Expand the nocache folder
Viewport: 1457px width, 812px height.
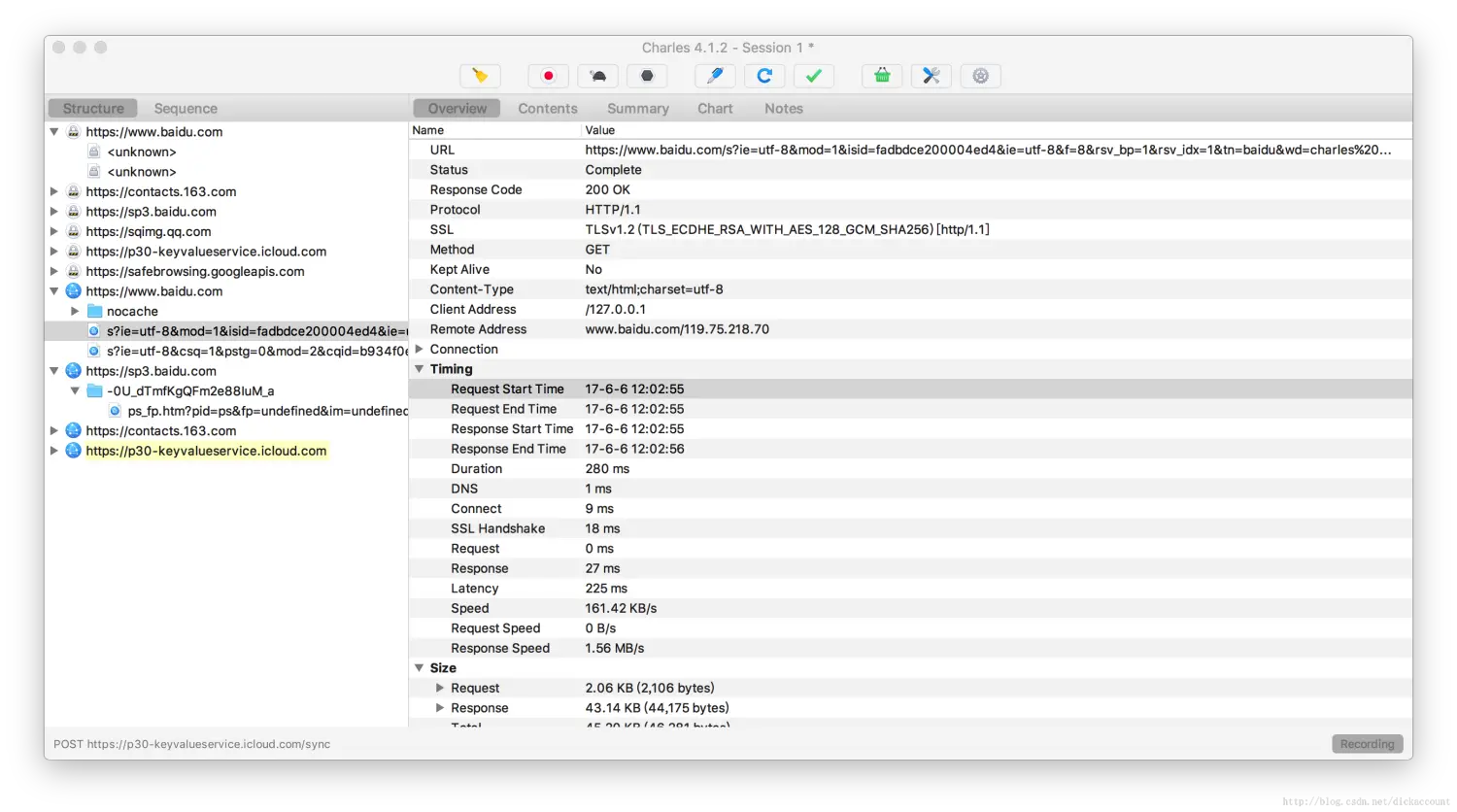(75, 311)
